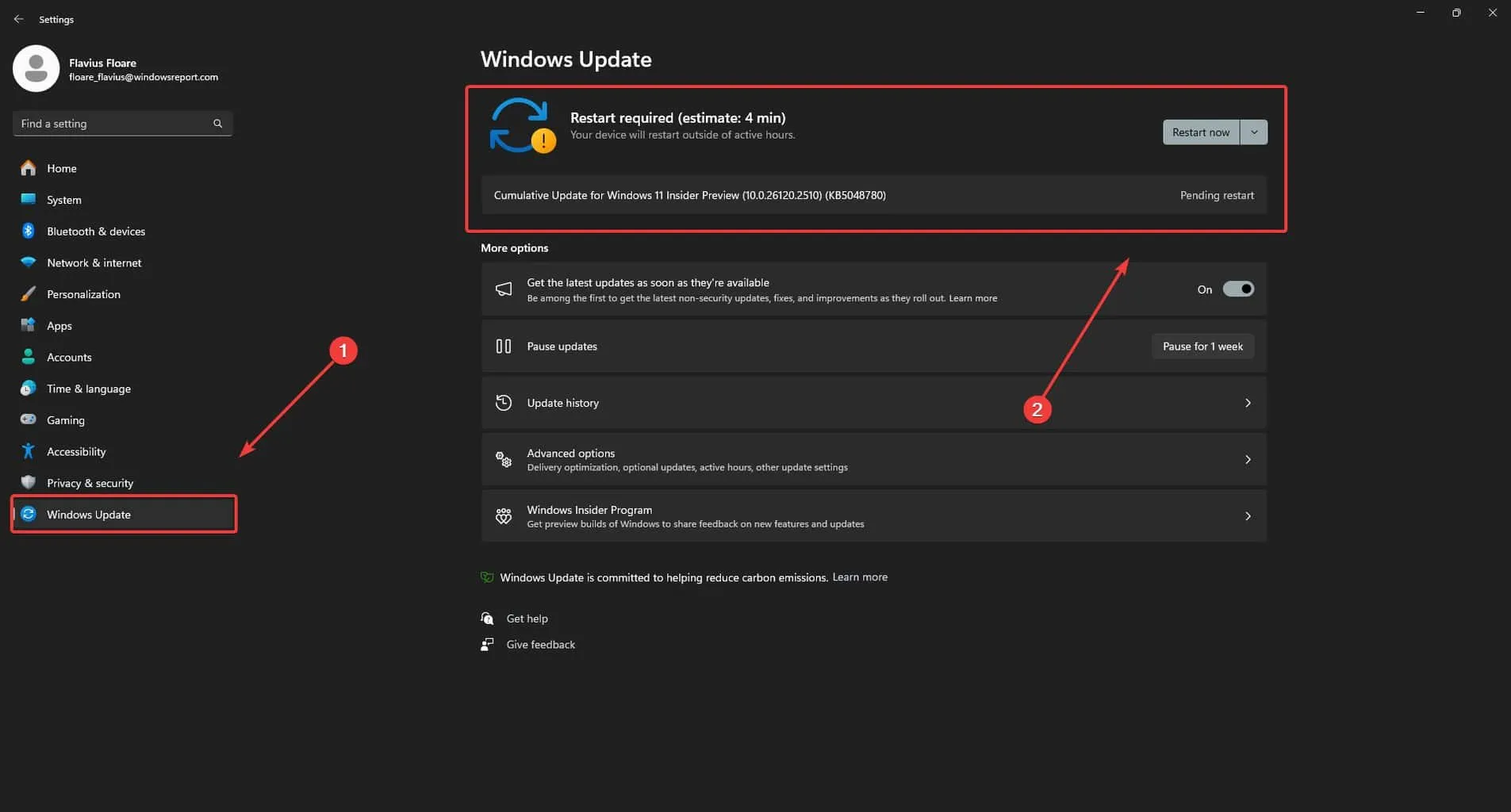Open System settings page
Screen dimensions: 1511x812
123,200
